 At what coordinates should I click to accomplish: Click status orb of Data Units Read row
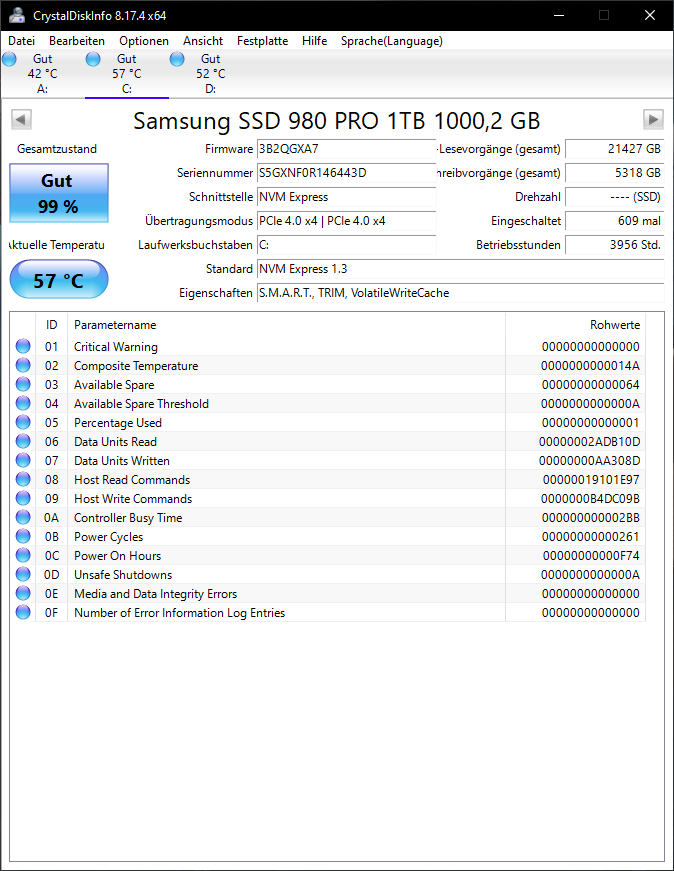coord(23,441)
